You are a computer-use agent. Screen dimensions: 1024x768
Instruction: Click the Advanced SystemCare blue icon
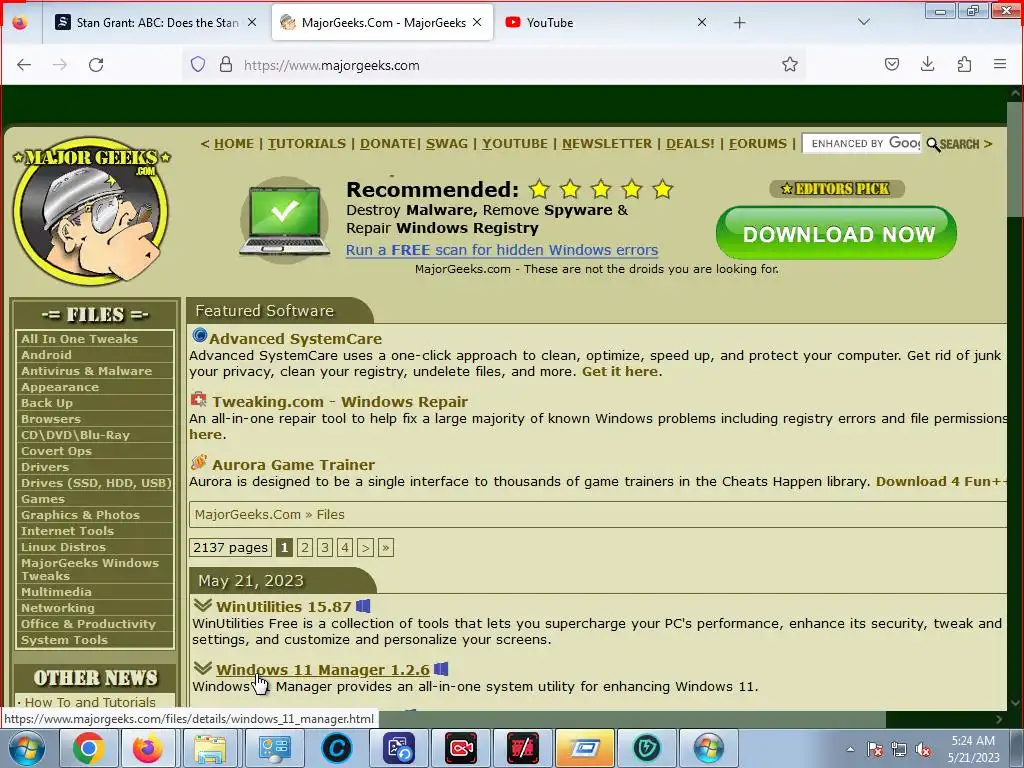pyautogui.click(x=200, y=336)
